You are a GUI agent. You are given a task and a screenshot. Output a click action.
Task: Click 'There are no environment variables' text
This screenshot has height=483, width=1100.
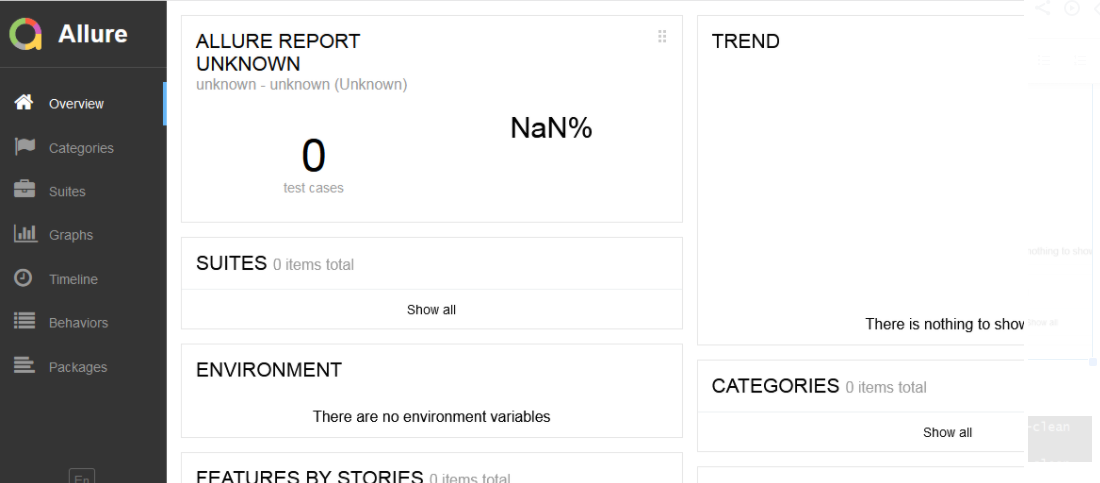pos(431,416)
